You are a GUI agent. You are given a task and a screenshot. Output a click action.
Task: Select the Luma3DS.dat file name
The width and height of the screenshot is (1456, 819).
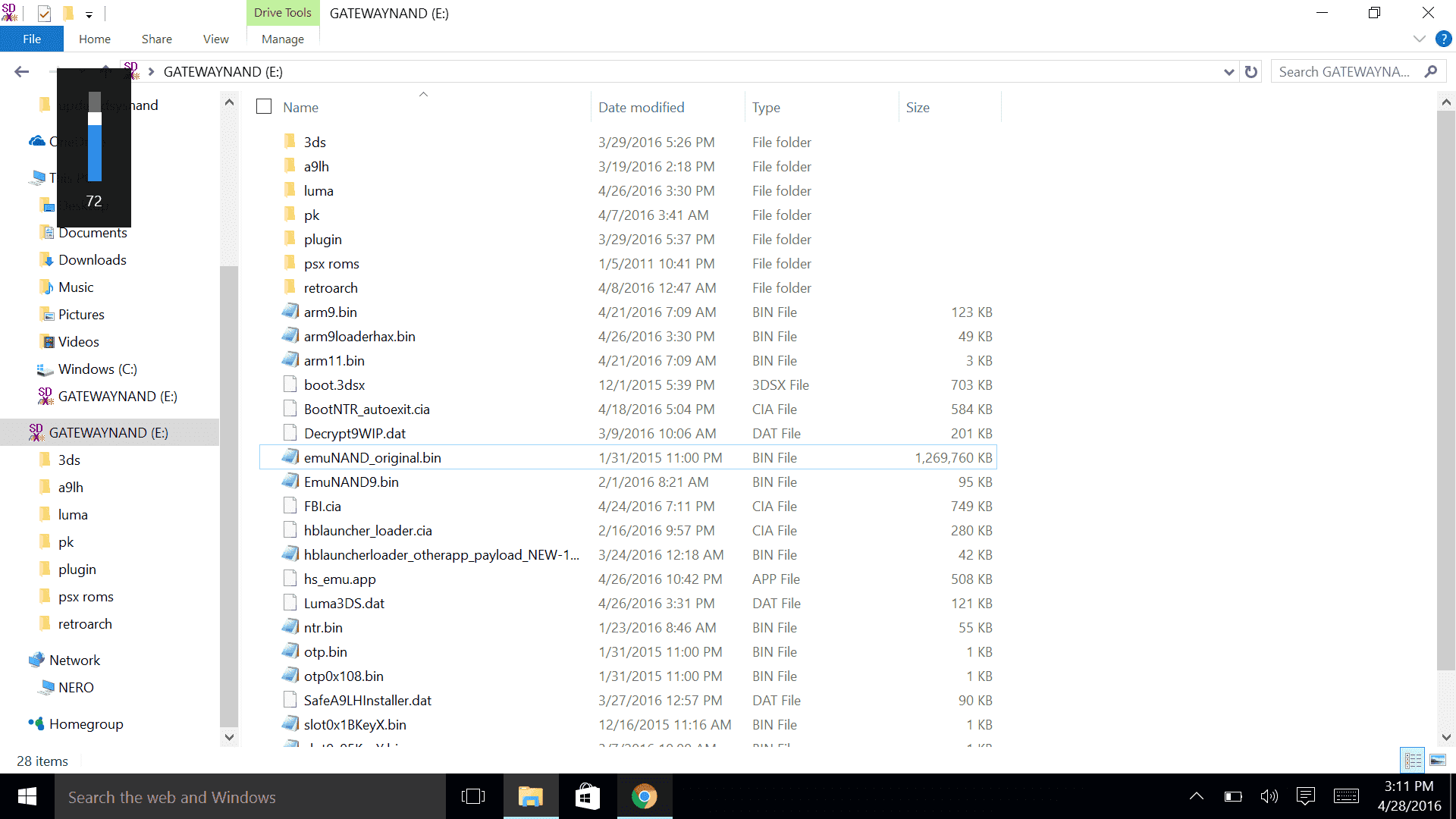point(344,604)
